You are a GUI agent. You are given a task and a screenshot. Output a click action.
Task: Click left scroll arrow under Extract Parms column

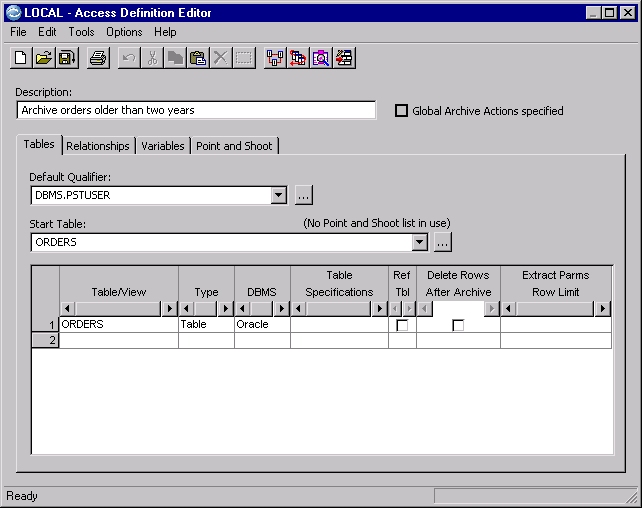coord(509,308)
